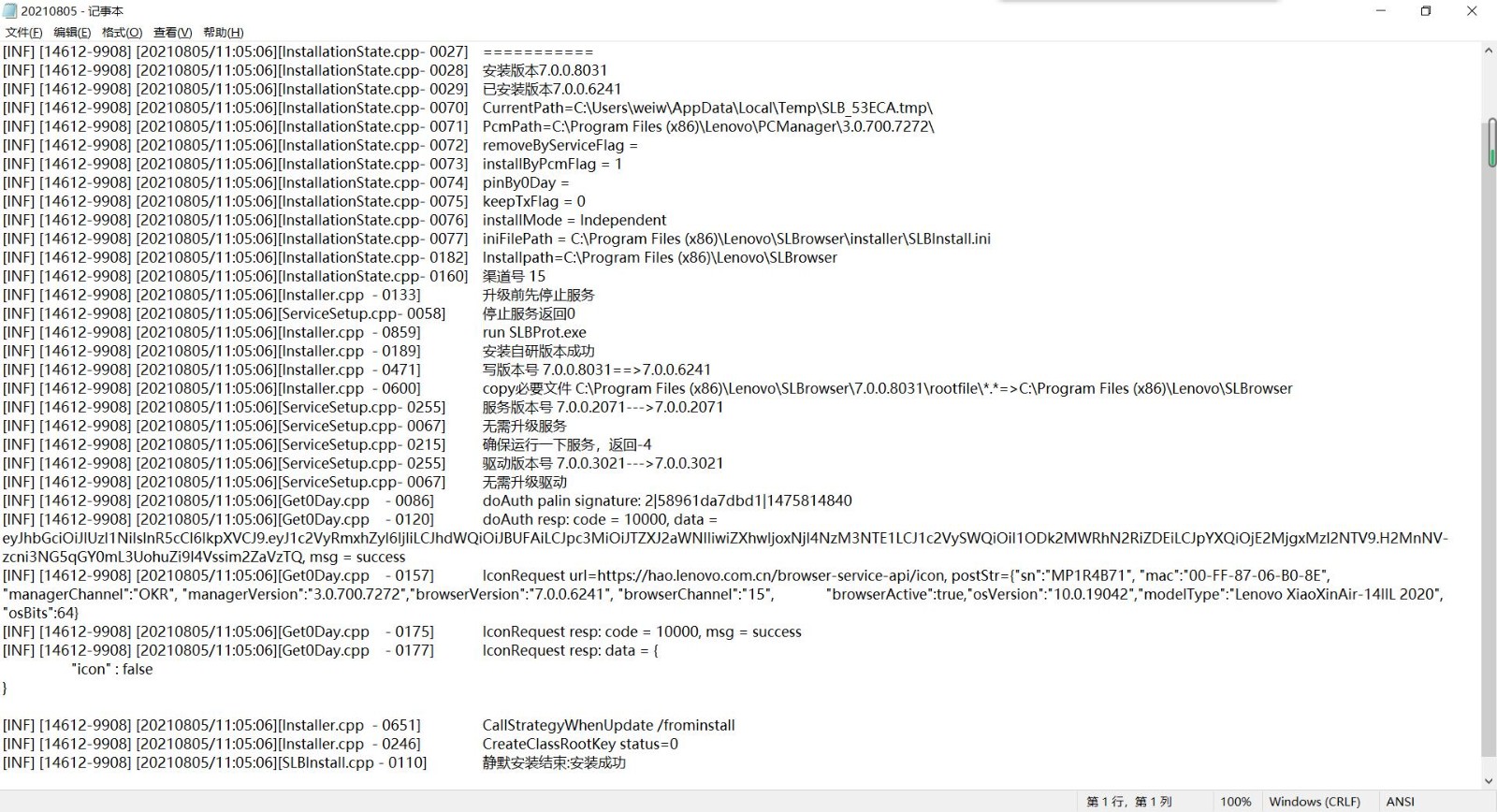Click the text 无需升级服务

click(524, 426)
